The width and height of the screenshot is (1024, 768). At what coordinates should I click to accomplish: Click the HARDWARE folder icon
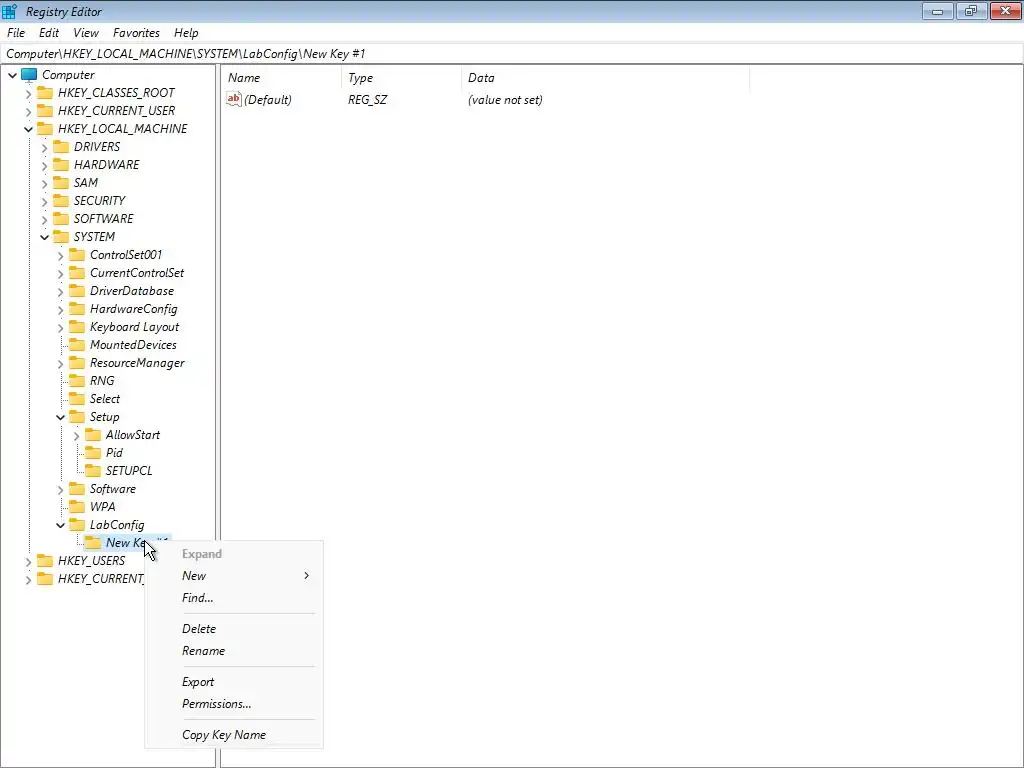point(61,165)
